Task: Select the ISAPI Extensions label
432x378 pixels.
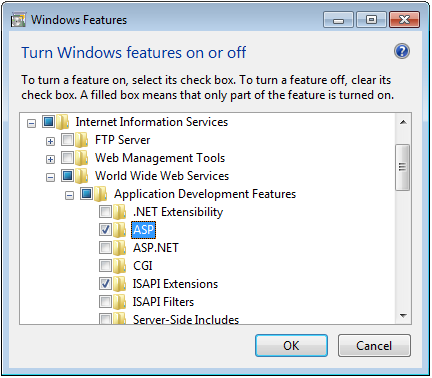Action: tap(175, 284)
